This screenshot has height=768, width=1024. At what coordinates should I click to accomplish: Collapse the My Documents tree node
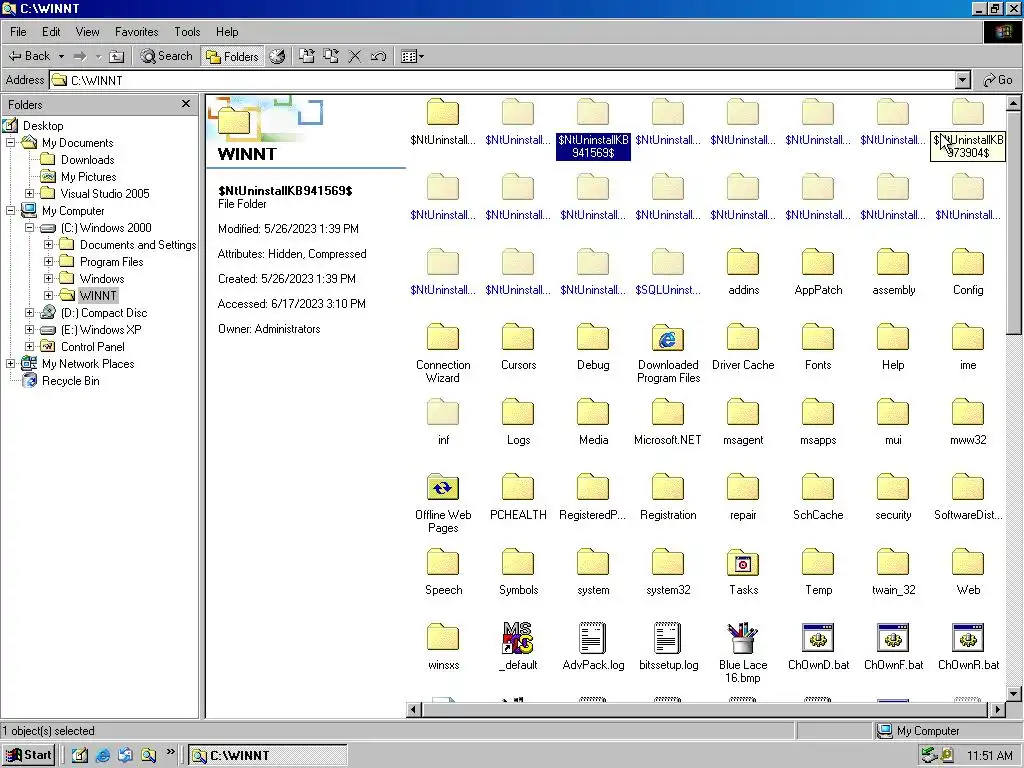10,142
